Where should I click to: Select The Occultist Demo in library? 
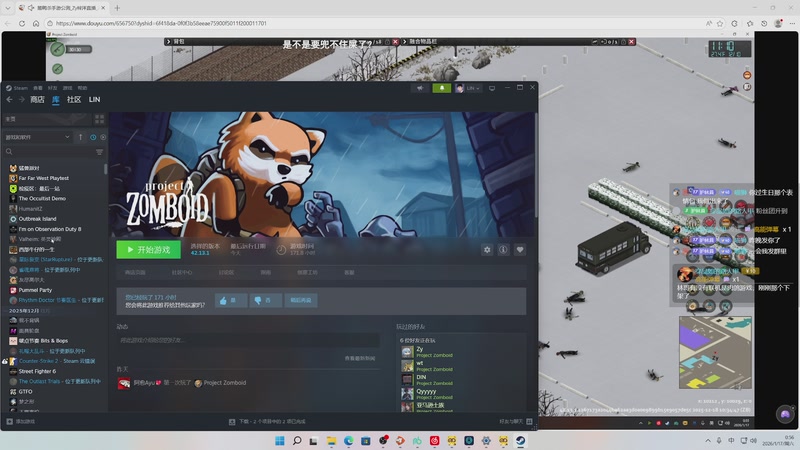click(42, 198)
